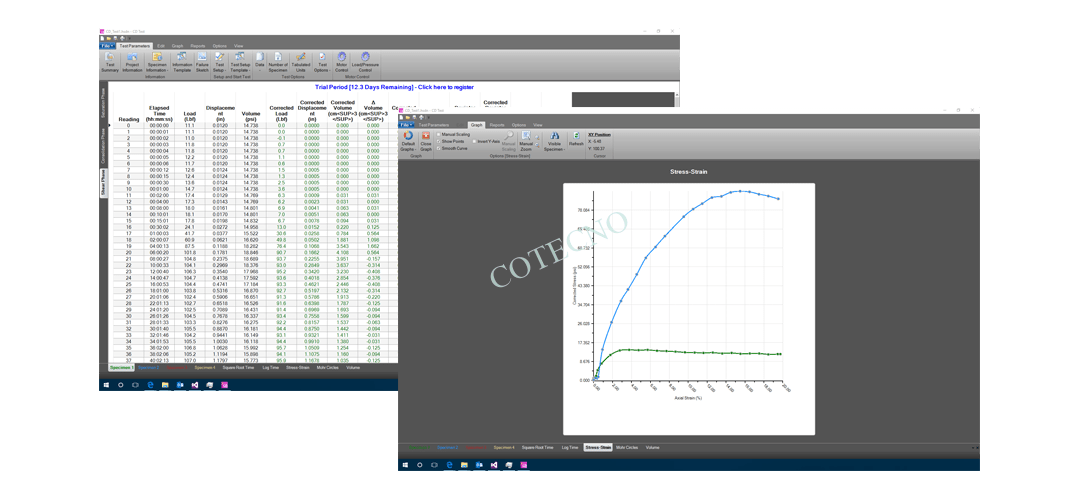The image size is (1080, 500).
Task: Click upper small zoom icon beside Manual Zoom
Action: pos(538,136)
